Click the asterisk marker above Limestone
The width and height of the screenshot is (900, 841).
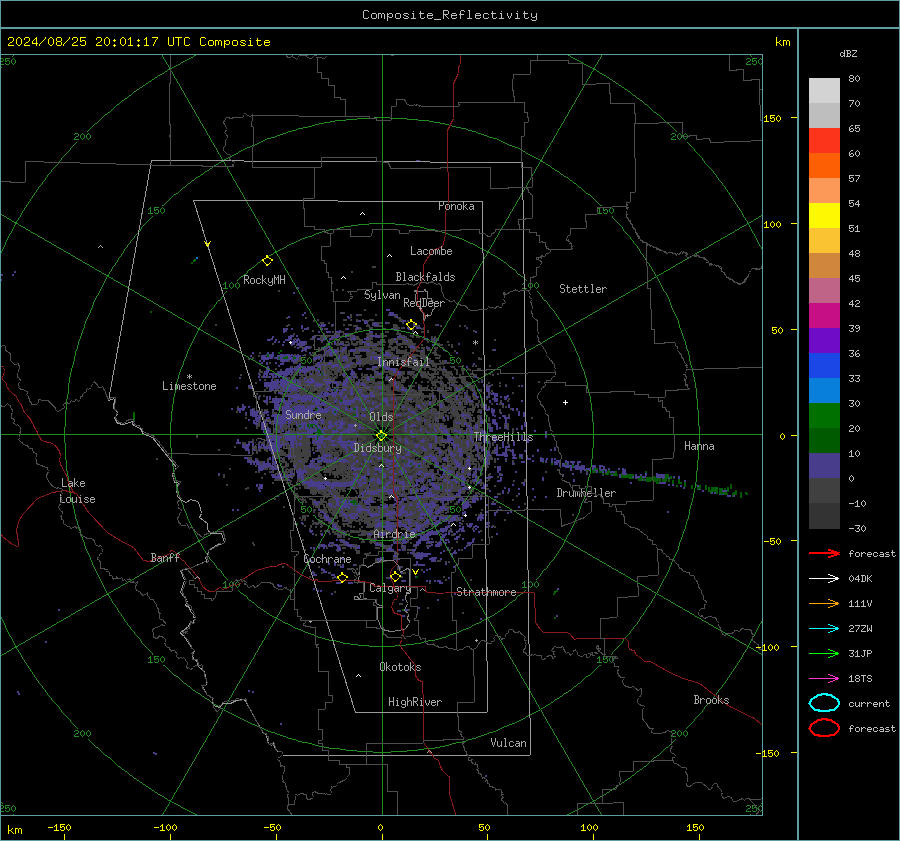pyautogui.click(x=189, y=377)
